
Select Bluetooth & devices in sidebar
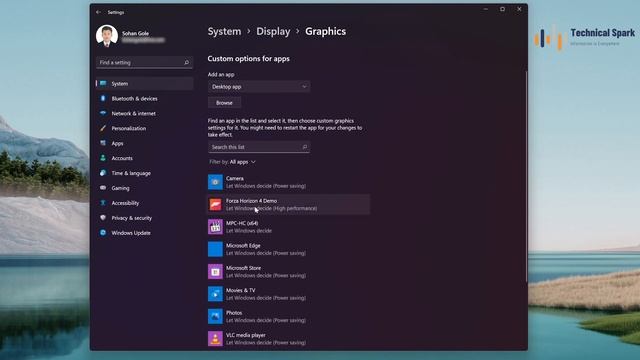click(134, 98)
